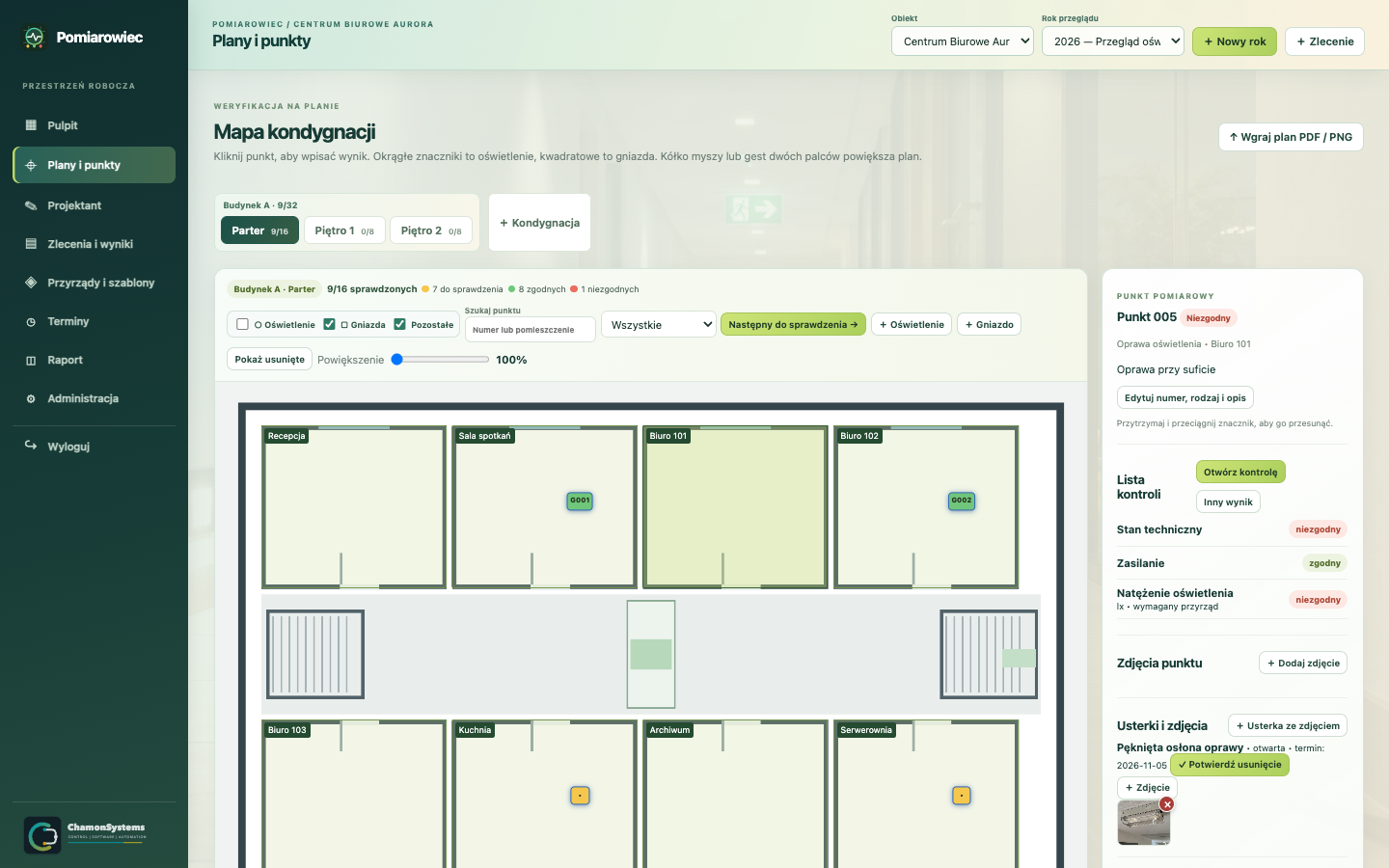Image resolution: width=1389 pixels, height=868 pixels.
Task: Open Inny wynik options
Action: (1228, 502)
